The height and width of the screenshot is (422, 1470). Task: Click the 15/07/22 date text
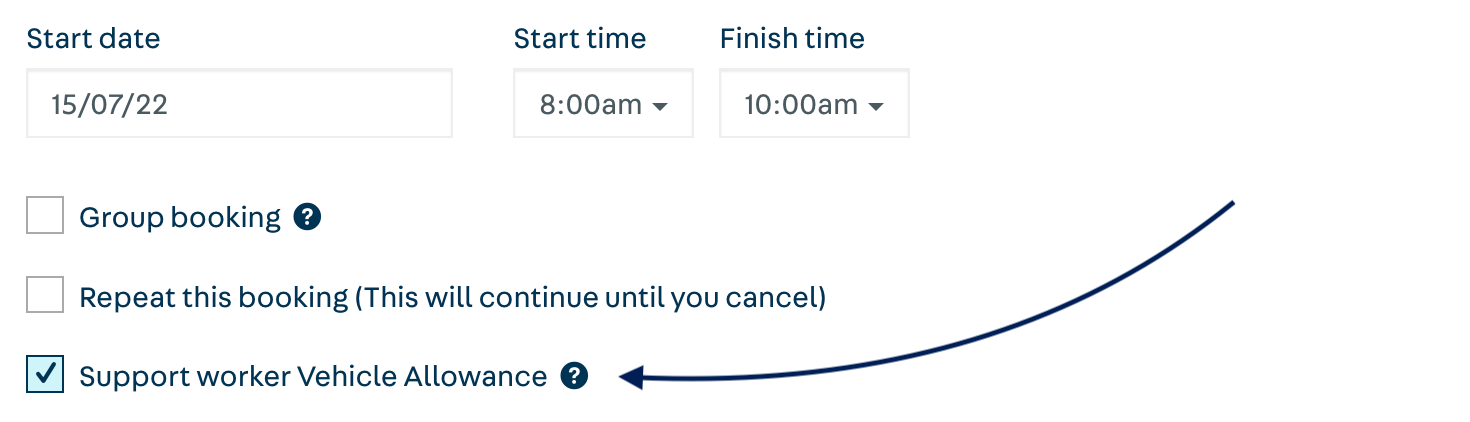coord(109,104)
